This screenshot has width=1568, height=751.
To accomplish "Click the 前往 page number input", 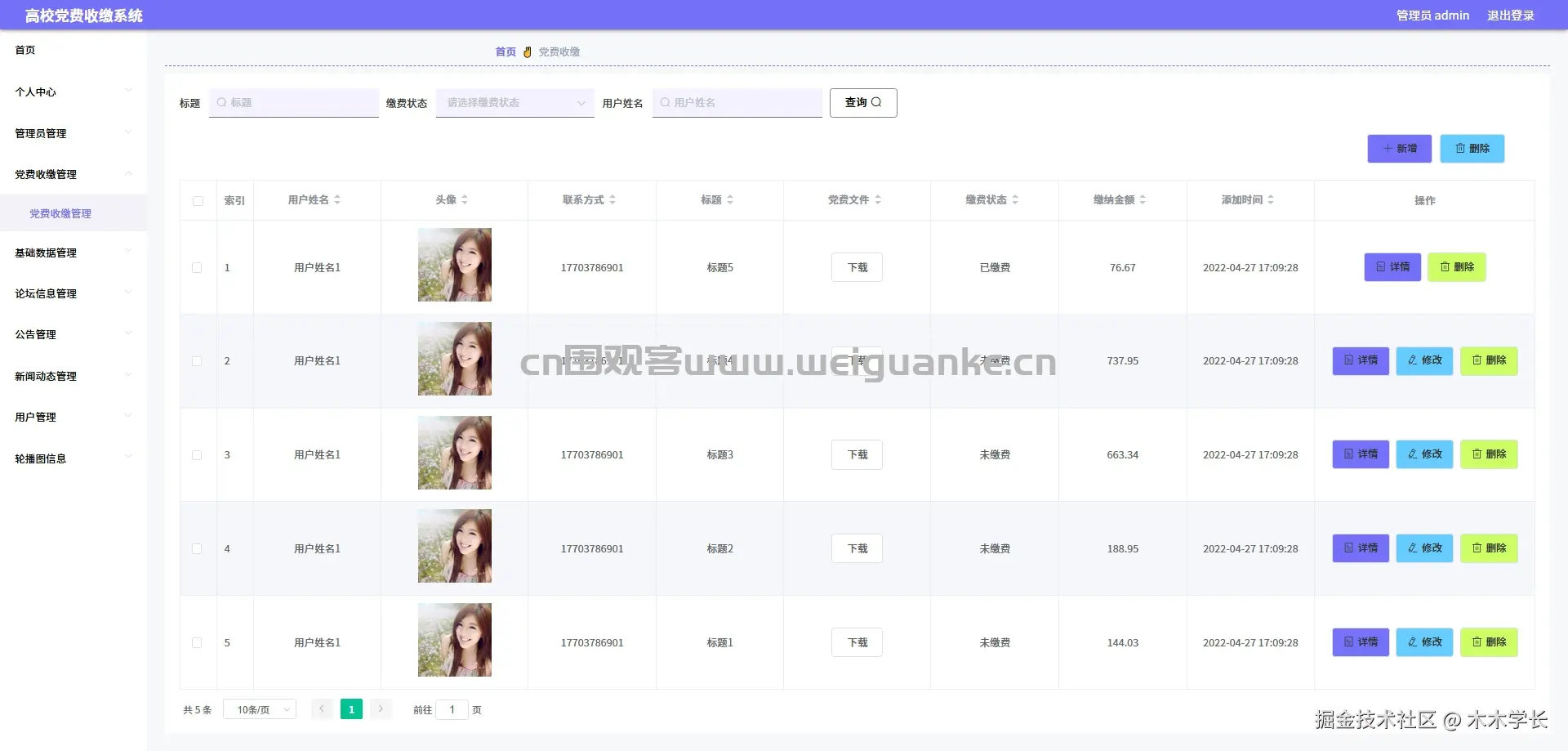I will [452, 709].
